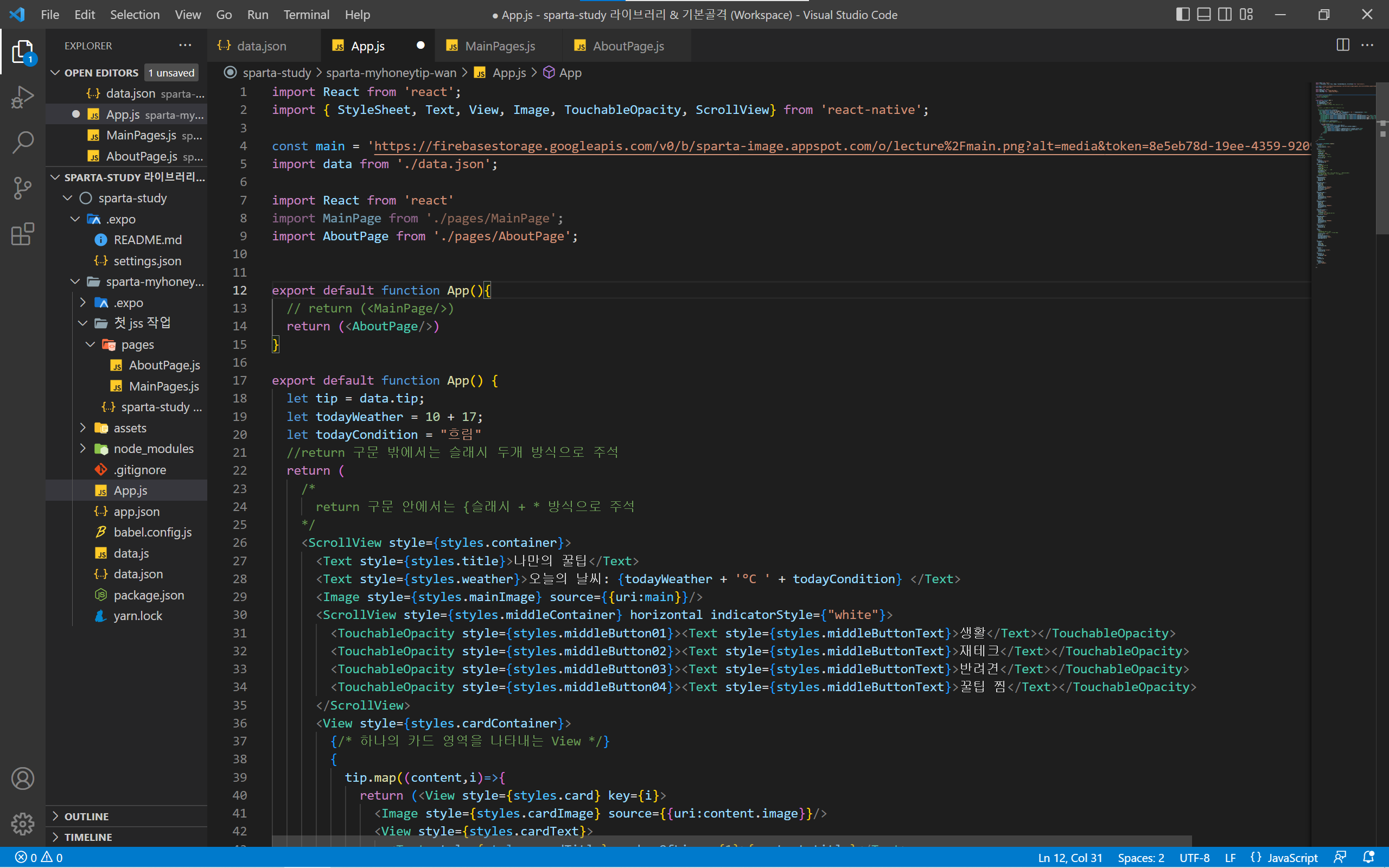The height and width of the screenshot is (868, 1389).
Task: Open Run and Debug view
Action: coord(22,97)
